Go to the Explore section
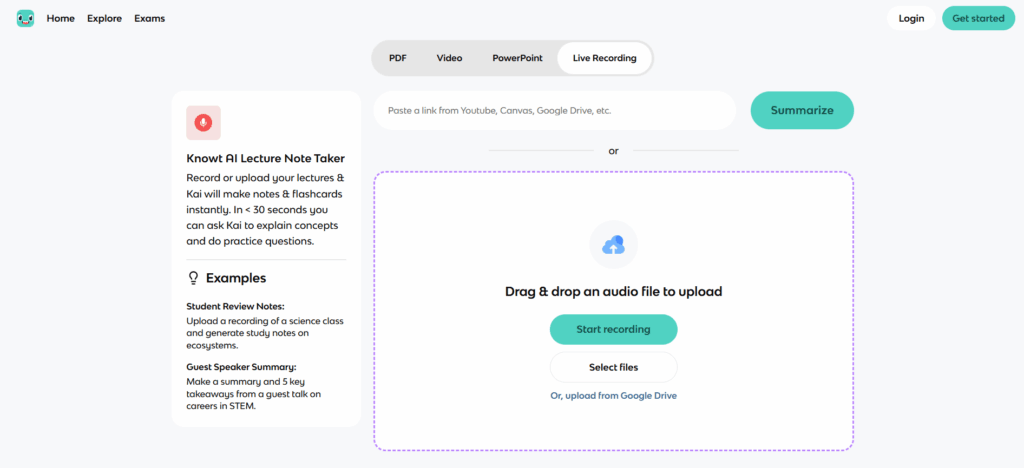 [104, 18]
